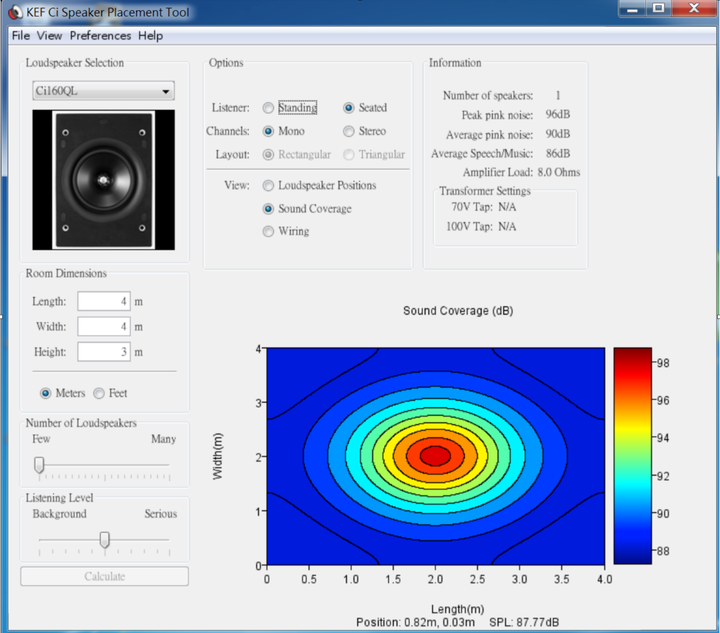720x633 pixels.
Task: Click the loudspeaker product image
Action: point(103,180)
